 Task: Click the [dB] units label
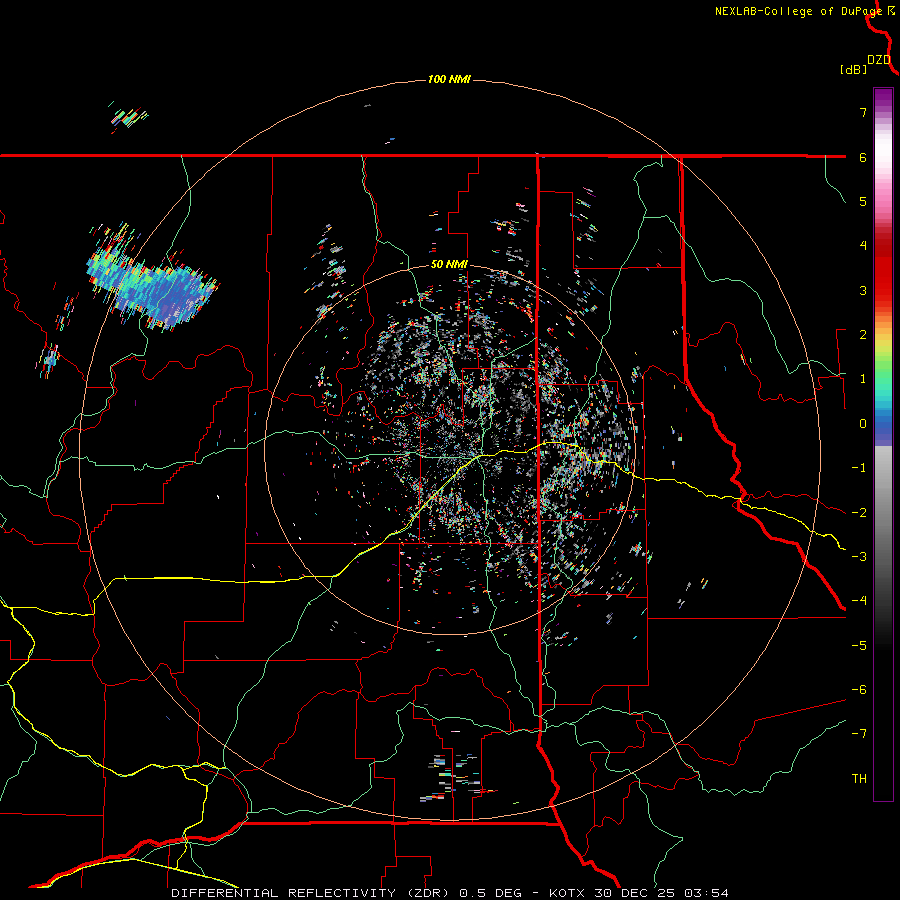pos(853,69)
